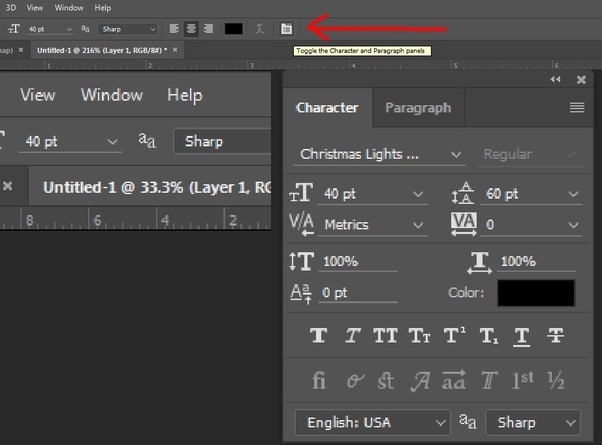
Task: Click the kerning V/A icon
Action: coord(301,224)
